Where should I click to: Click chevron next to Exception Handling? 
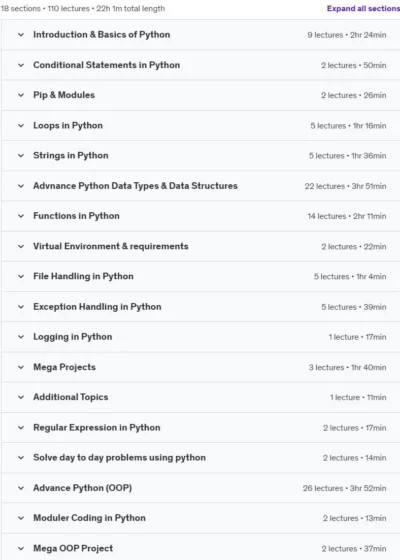pos(21,306)
